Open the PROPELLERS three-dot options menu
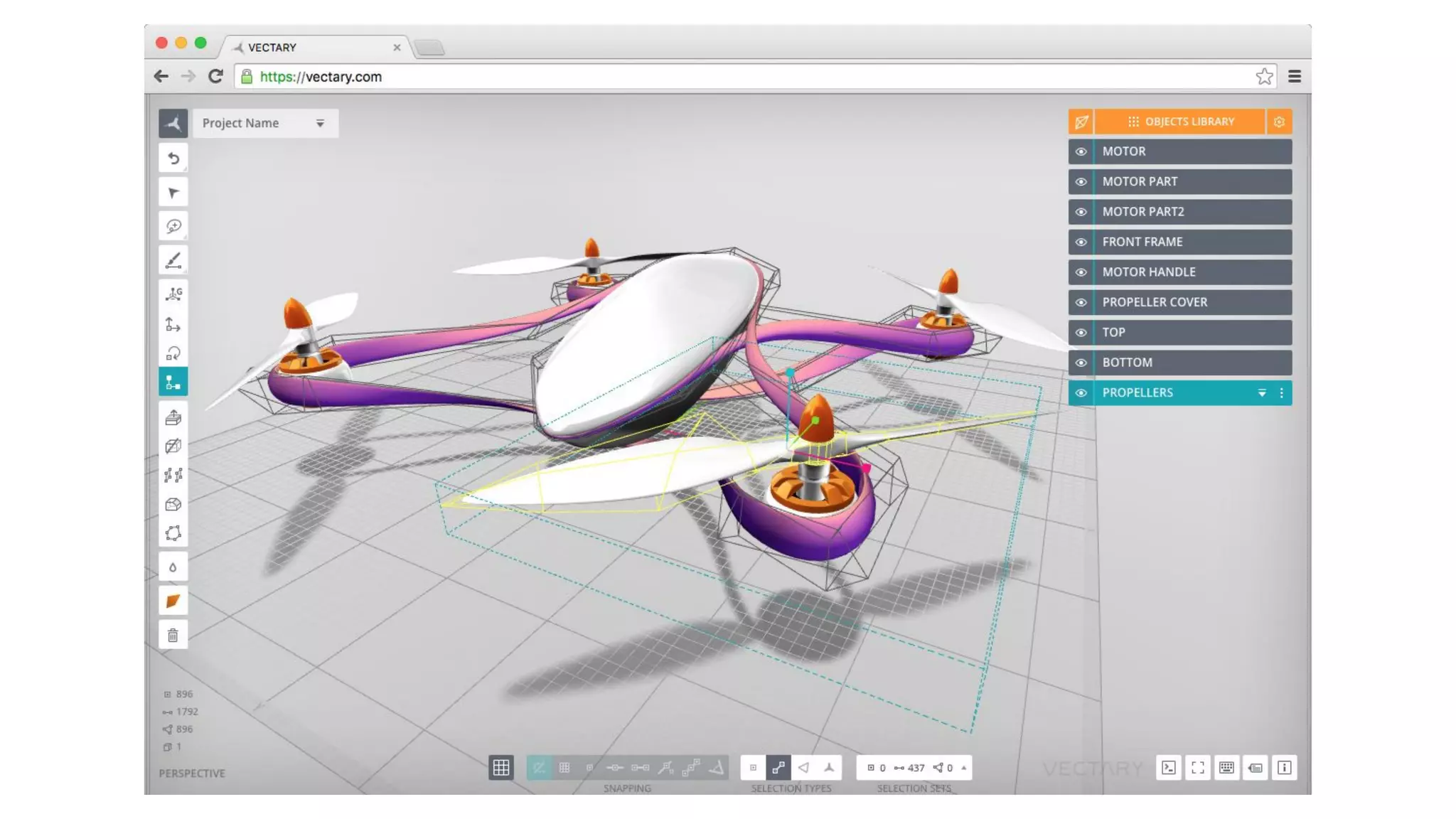This screenshot has width=1456, height=819. [x=1282, y=393]
